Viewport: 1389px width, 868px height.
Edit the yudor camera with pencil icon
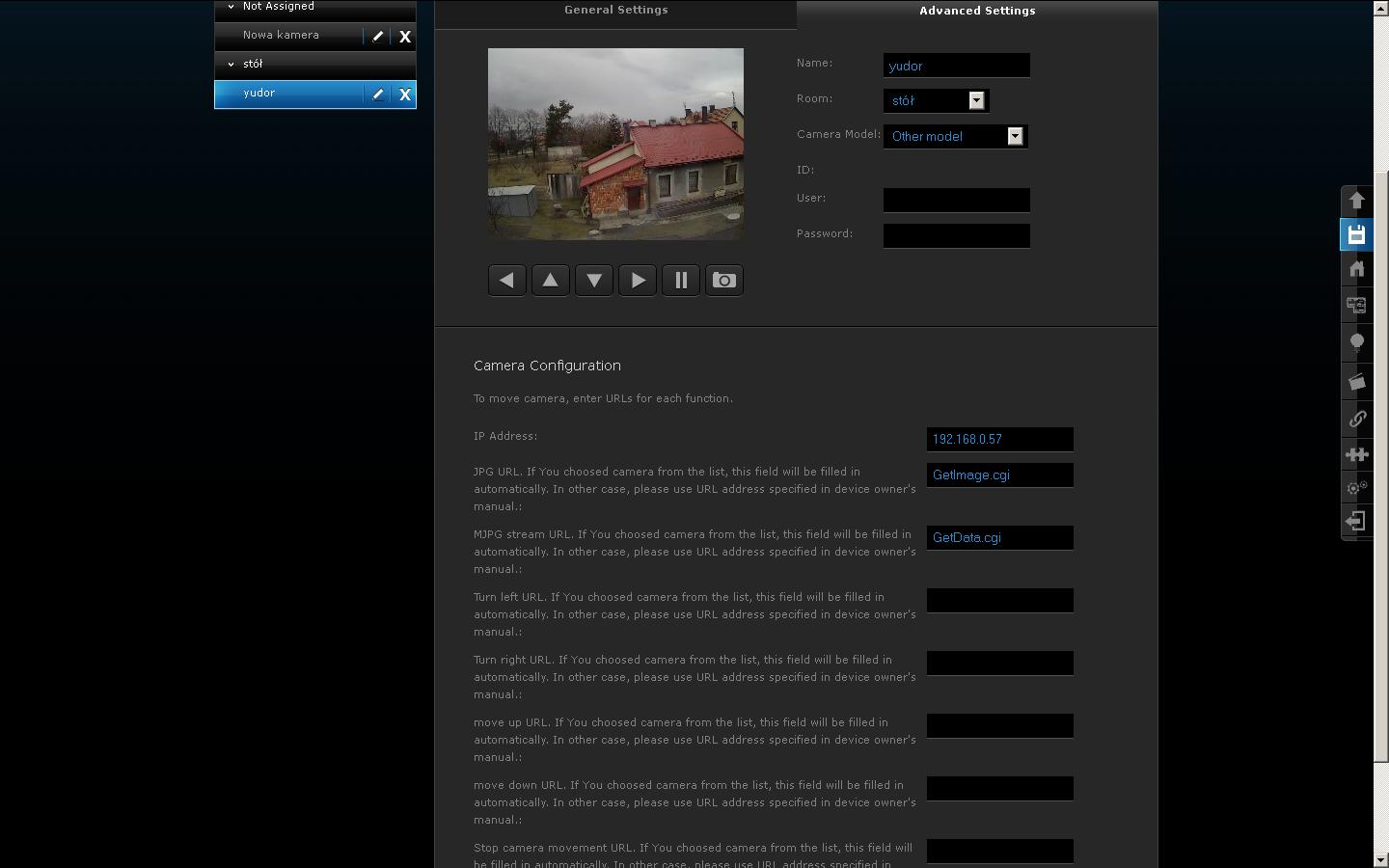coord(378,95)
